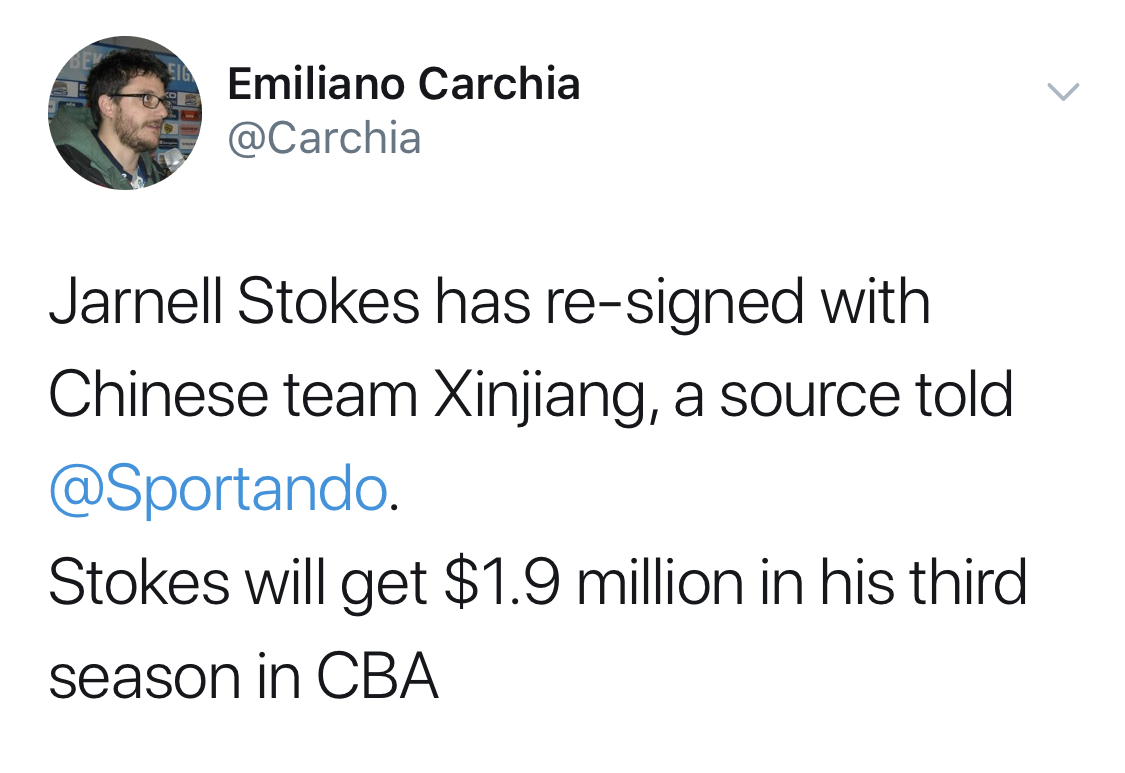Click the words Chinese team

pos(233,395)
